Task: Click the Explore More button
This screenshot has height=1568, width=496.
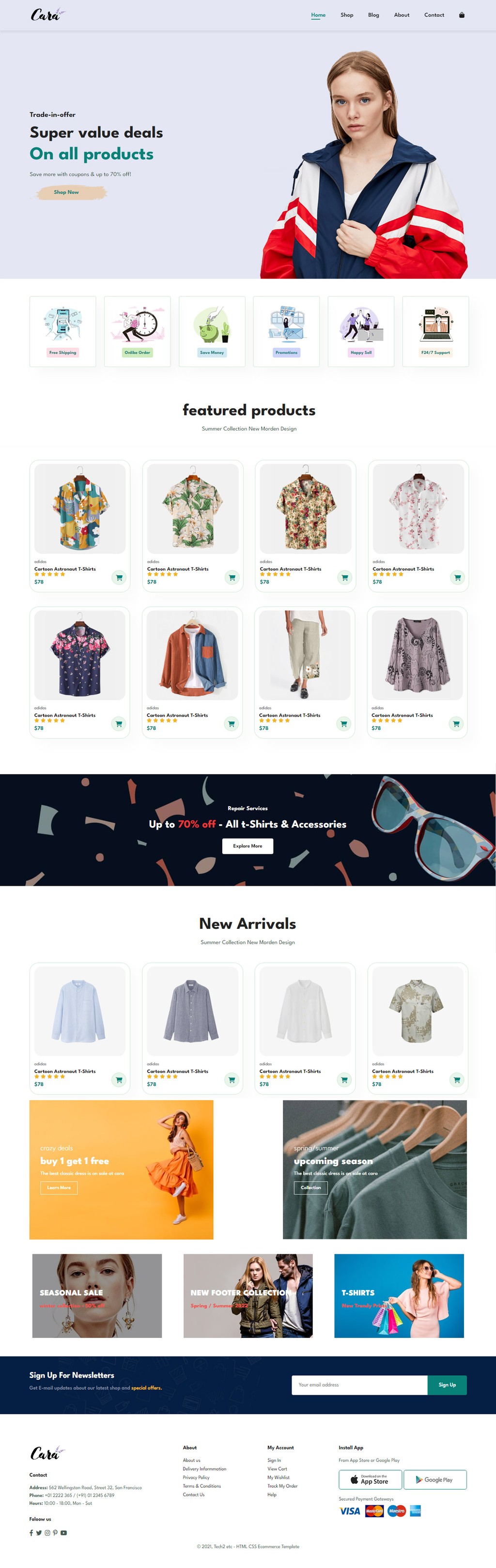Action: click(x=248, y=846)
